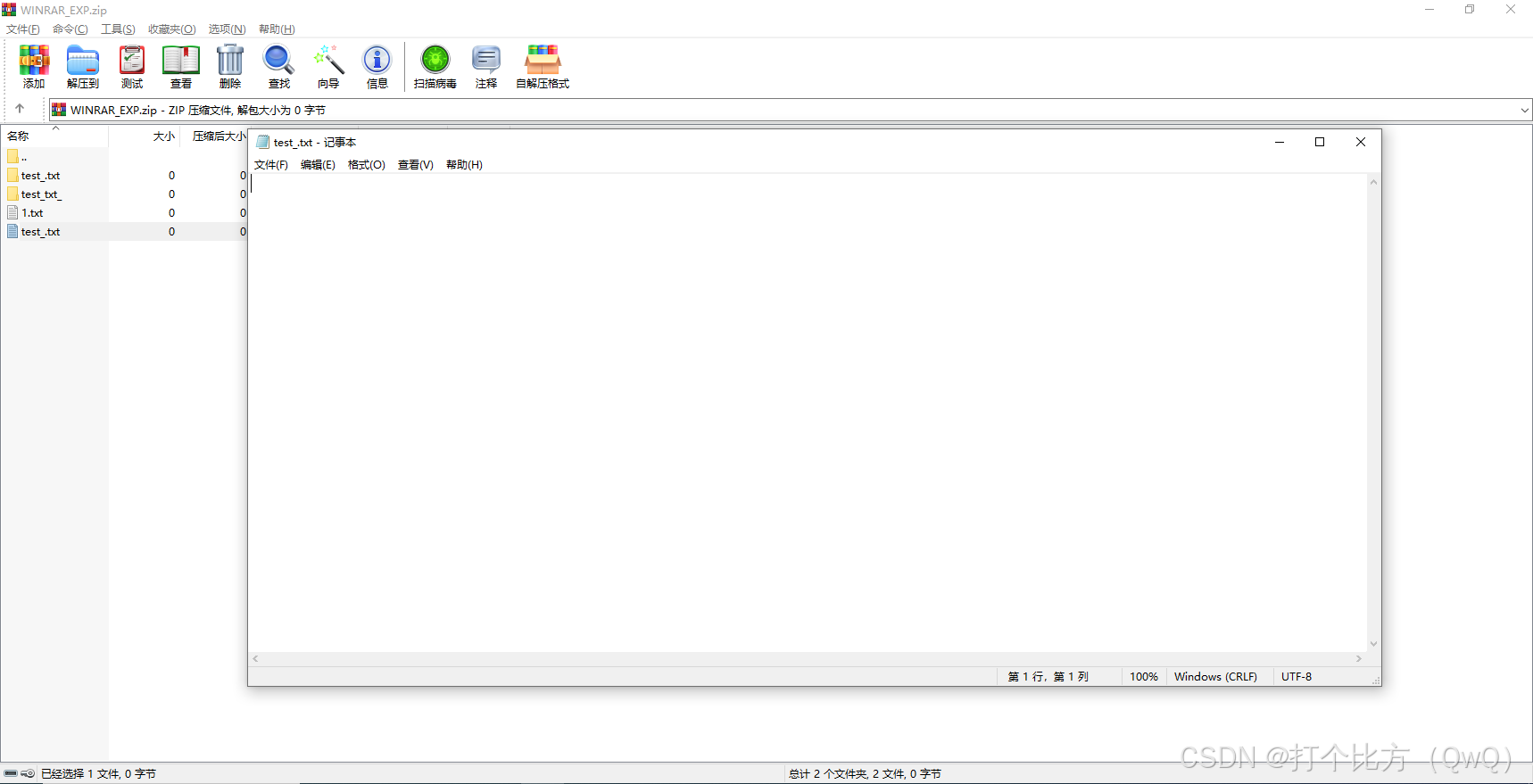Open WinRAR 命令(C) menu
Viewport: 1533px width, 784px height.
pyautogui.click(x=70, y=29)
